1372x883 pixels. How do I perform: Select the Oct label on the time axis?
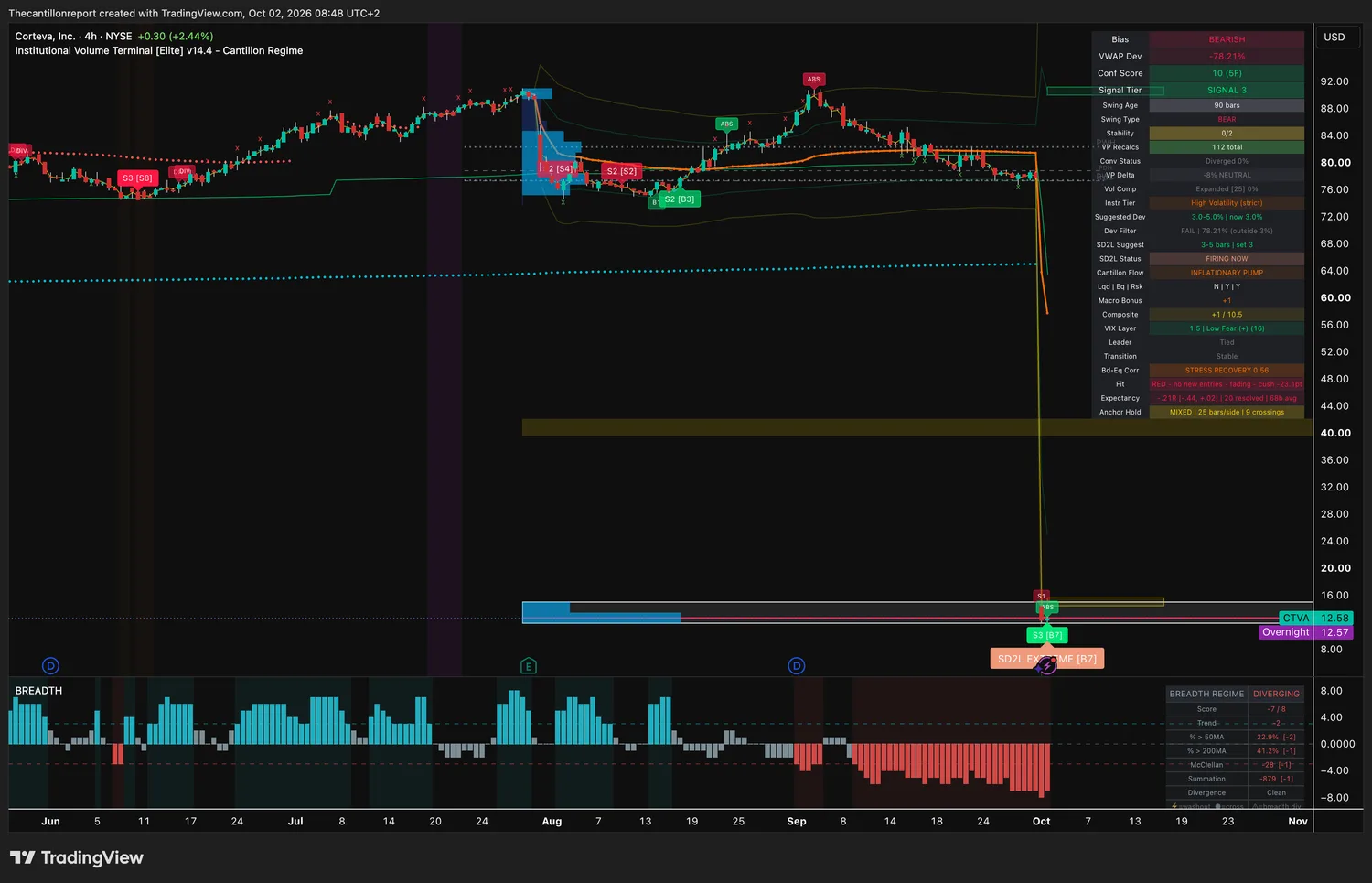(1041, 822)
